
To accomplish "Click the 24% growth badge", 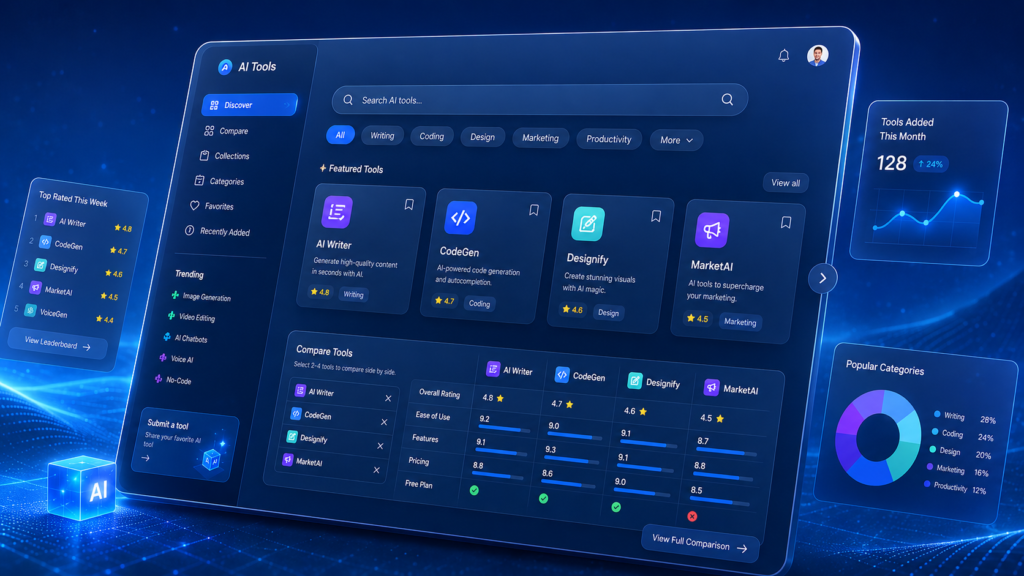I will pos(931,164).
